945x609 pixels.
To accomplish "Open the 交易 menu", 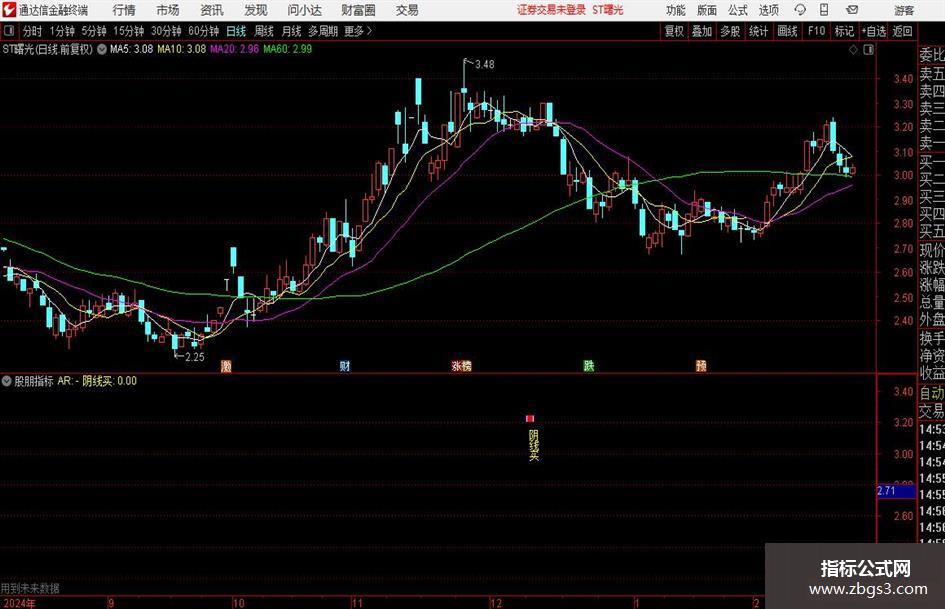I will (x=407, y=10).
